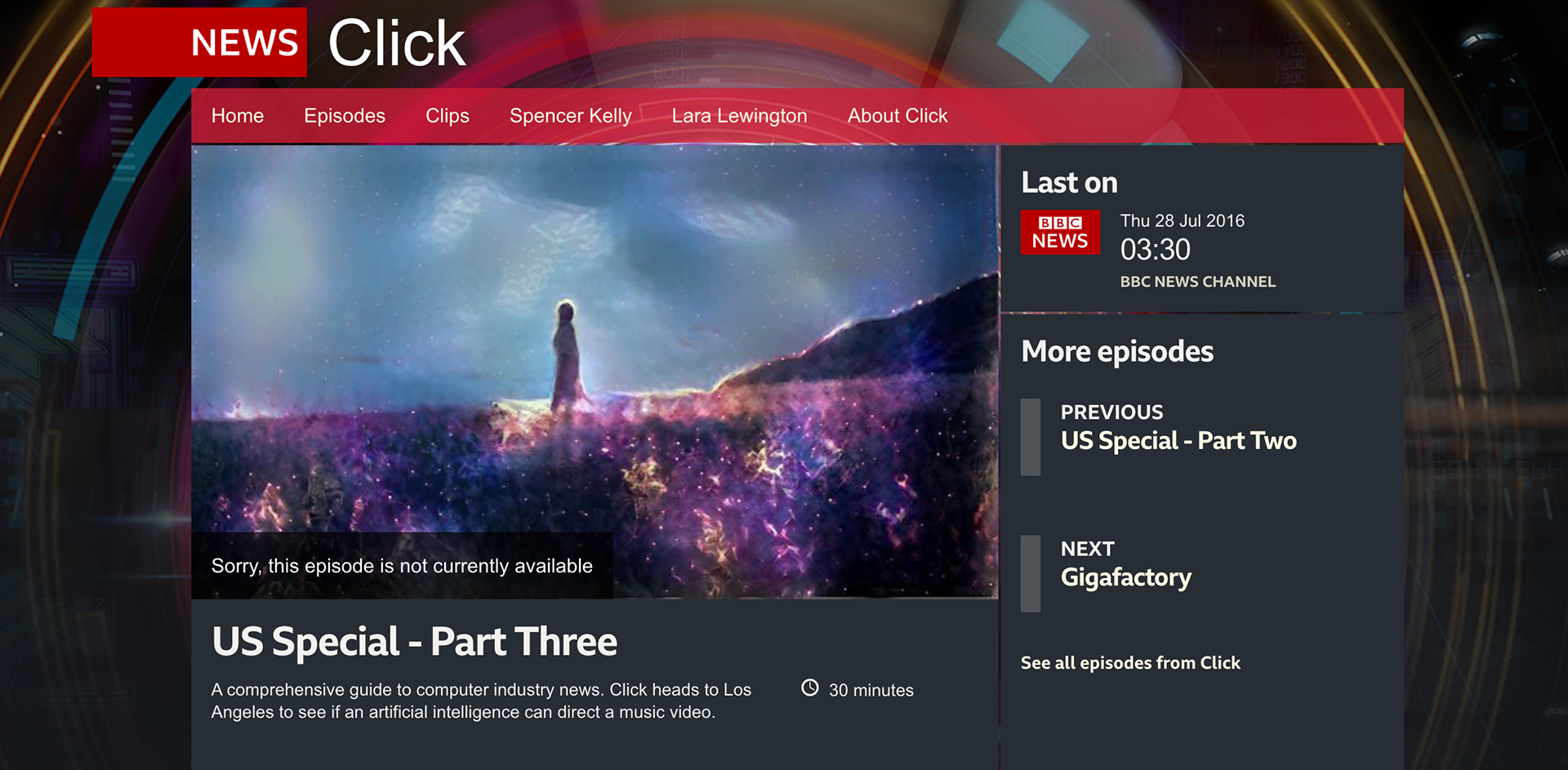Click the Click programme title
Image resolution: width=1568 pixels, height=770 pixels.
coord(397,43)
